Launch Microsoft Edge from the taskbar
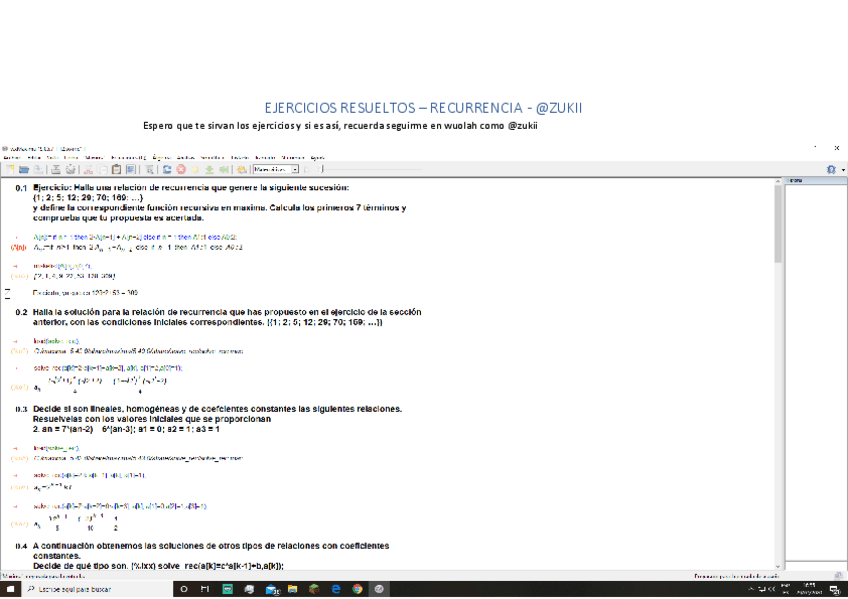This screenshot has height=599, width=848. (336, 589)
